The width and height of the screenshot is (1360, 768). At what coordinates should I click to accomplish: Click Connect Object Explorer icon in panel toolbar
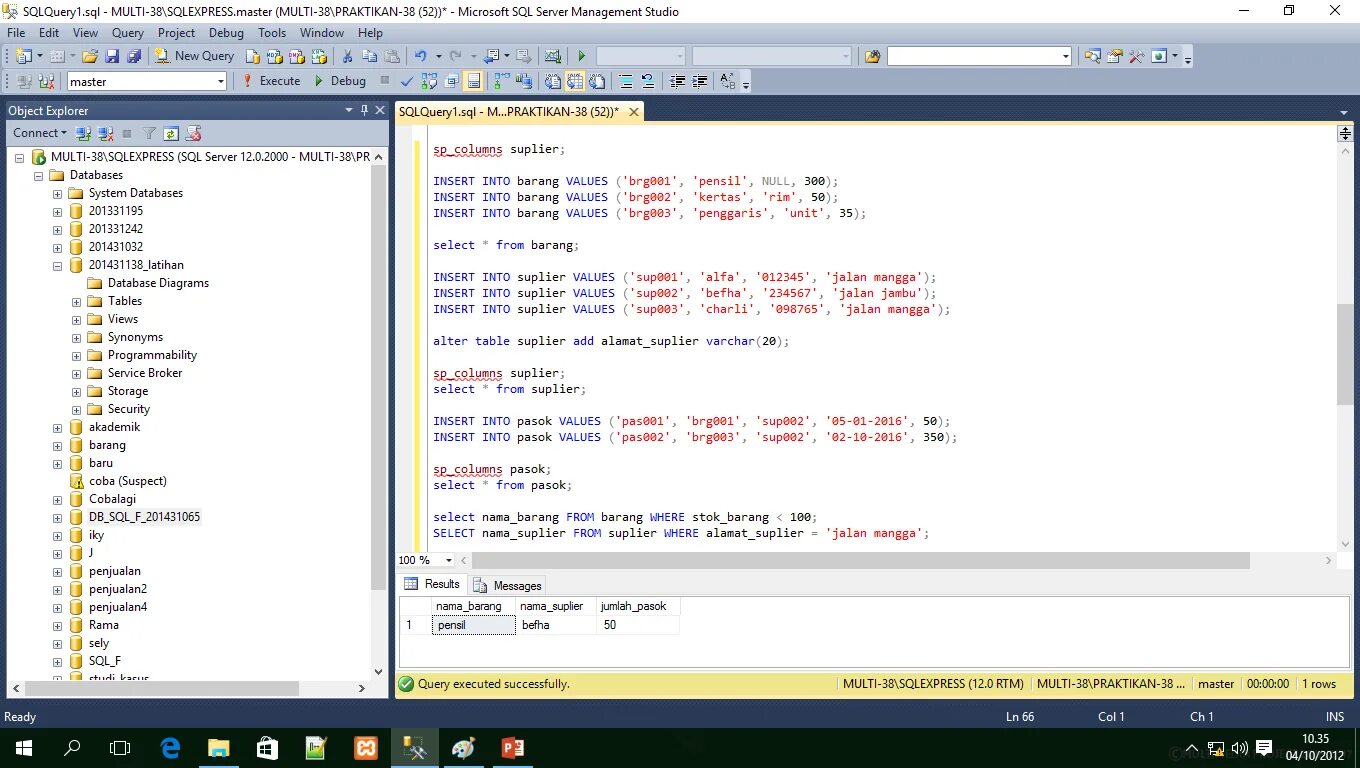pos(84,133)
